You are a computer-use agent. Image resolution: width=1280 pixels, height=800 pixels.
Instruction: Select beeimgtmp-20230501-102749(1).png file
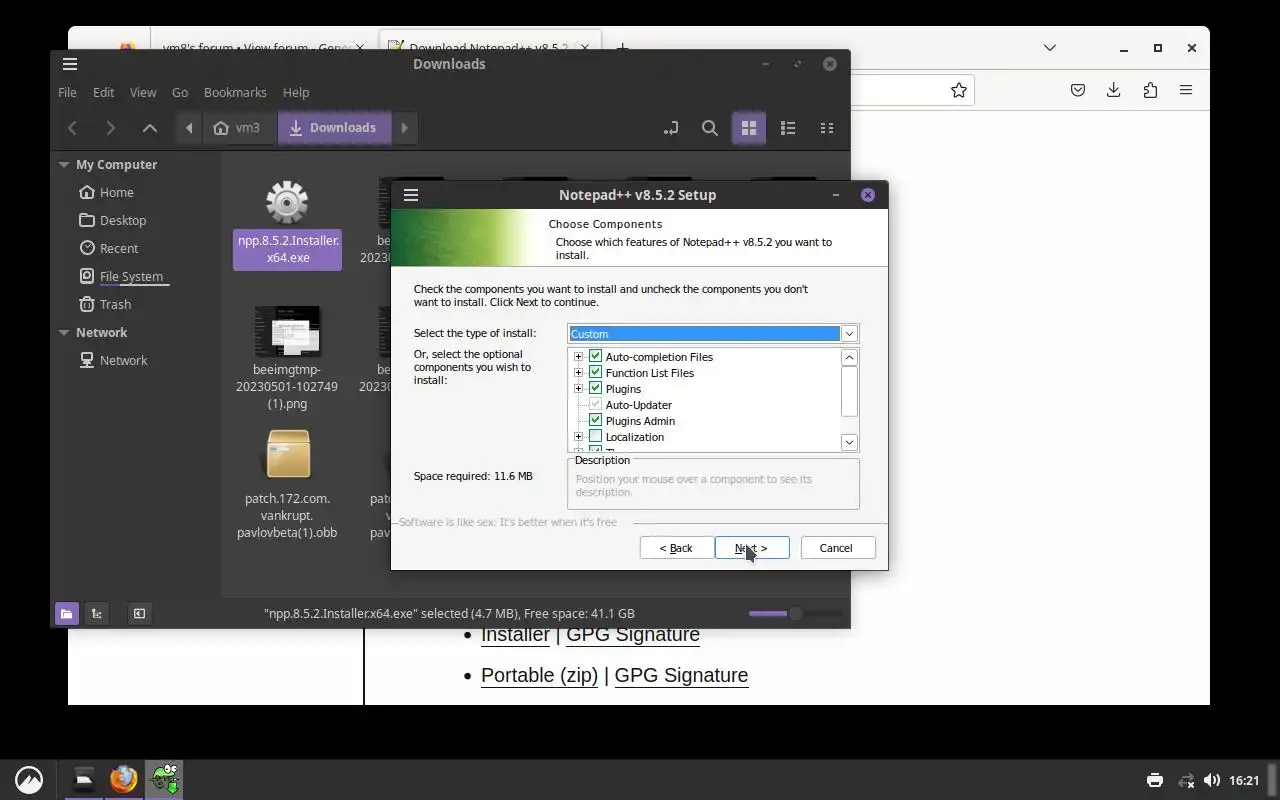click(288, 358)
